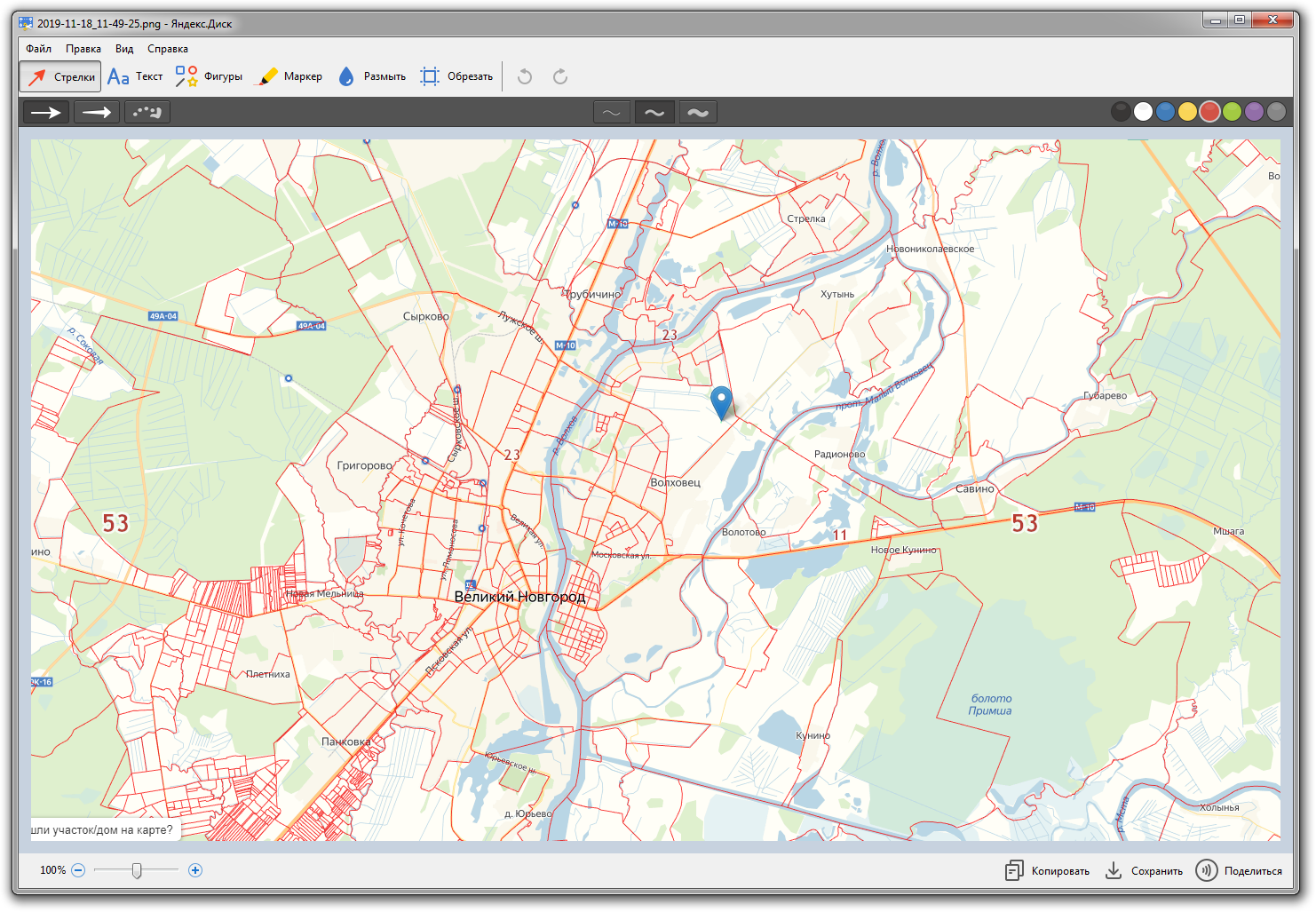Click the Великий Новгород label on map

(x=520, y=597)
